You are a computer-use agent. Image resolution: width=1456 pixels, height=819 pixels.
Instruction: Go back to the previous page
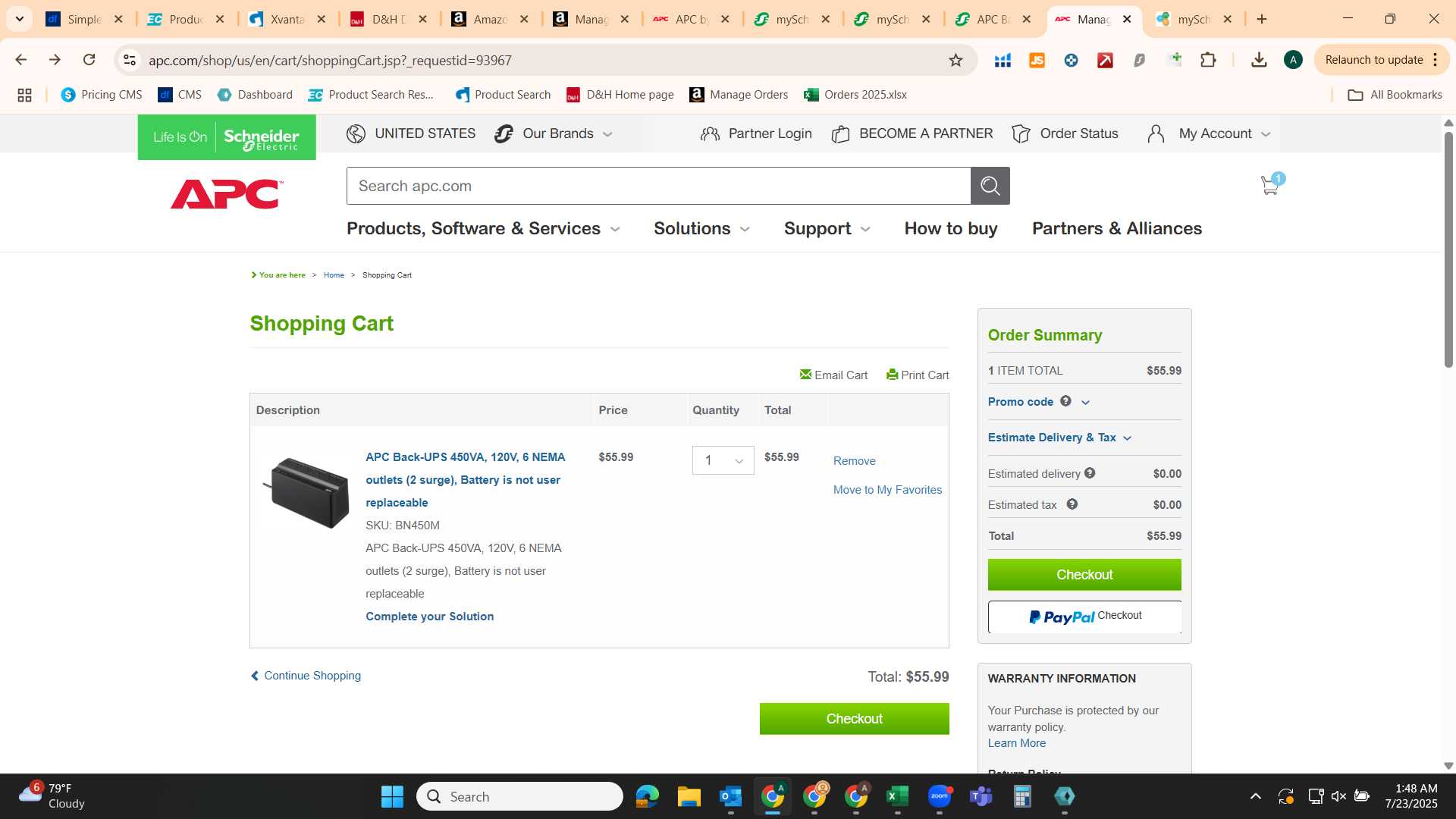(x=21, y=60)
